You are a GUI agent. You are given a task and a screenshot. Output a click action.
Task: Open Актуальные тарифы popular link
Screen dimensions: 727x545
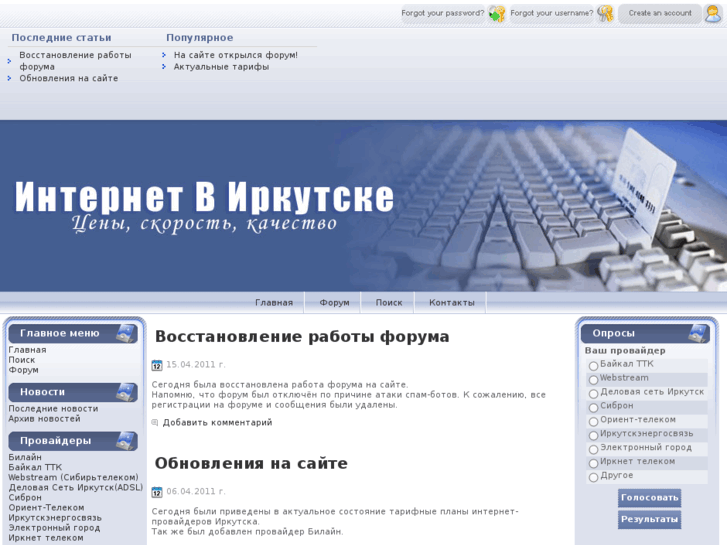[x=221, y=67]
